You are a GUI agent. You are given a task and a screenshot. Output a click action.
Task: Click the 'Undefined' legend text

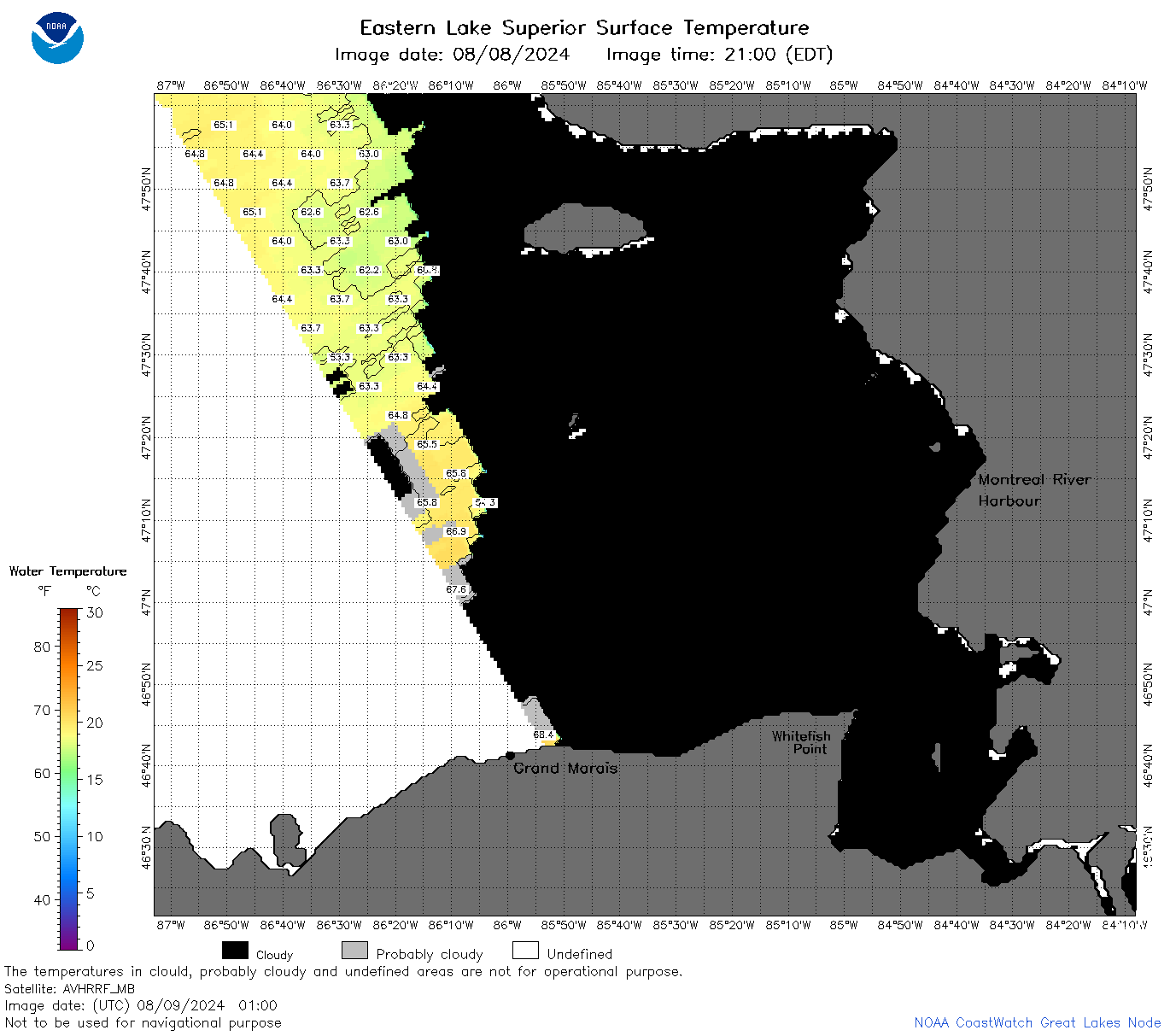coord(580,954)
